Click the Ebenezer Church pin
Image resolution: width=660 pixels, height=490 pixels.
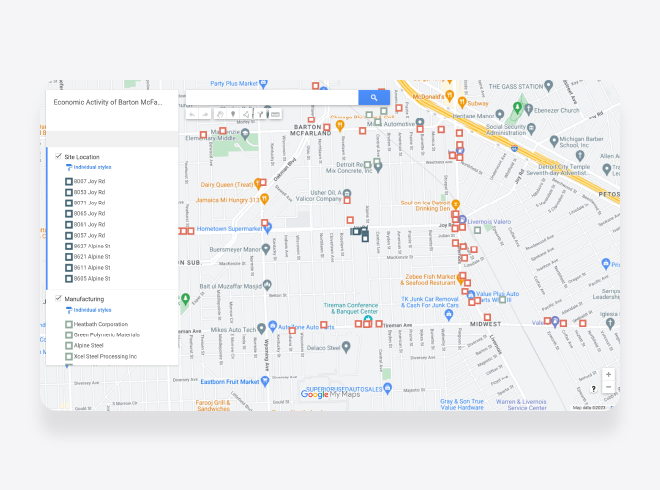(x=529, y=109)
